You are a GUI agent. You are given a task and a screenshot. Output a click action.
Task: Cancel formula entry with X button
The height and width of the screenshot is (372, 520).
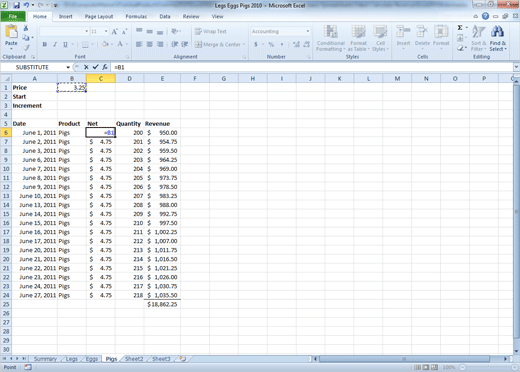click(86, 67)
